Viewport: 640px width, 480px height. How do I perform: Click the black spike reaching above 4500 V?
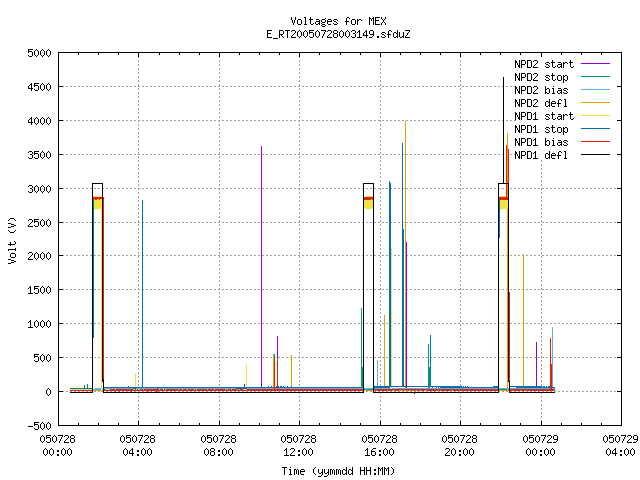coord(503,131)
